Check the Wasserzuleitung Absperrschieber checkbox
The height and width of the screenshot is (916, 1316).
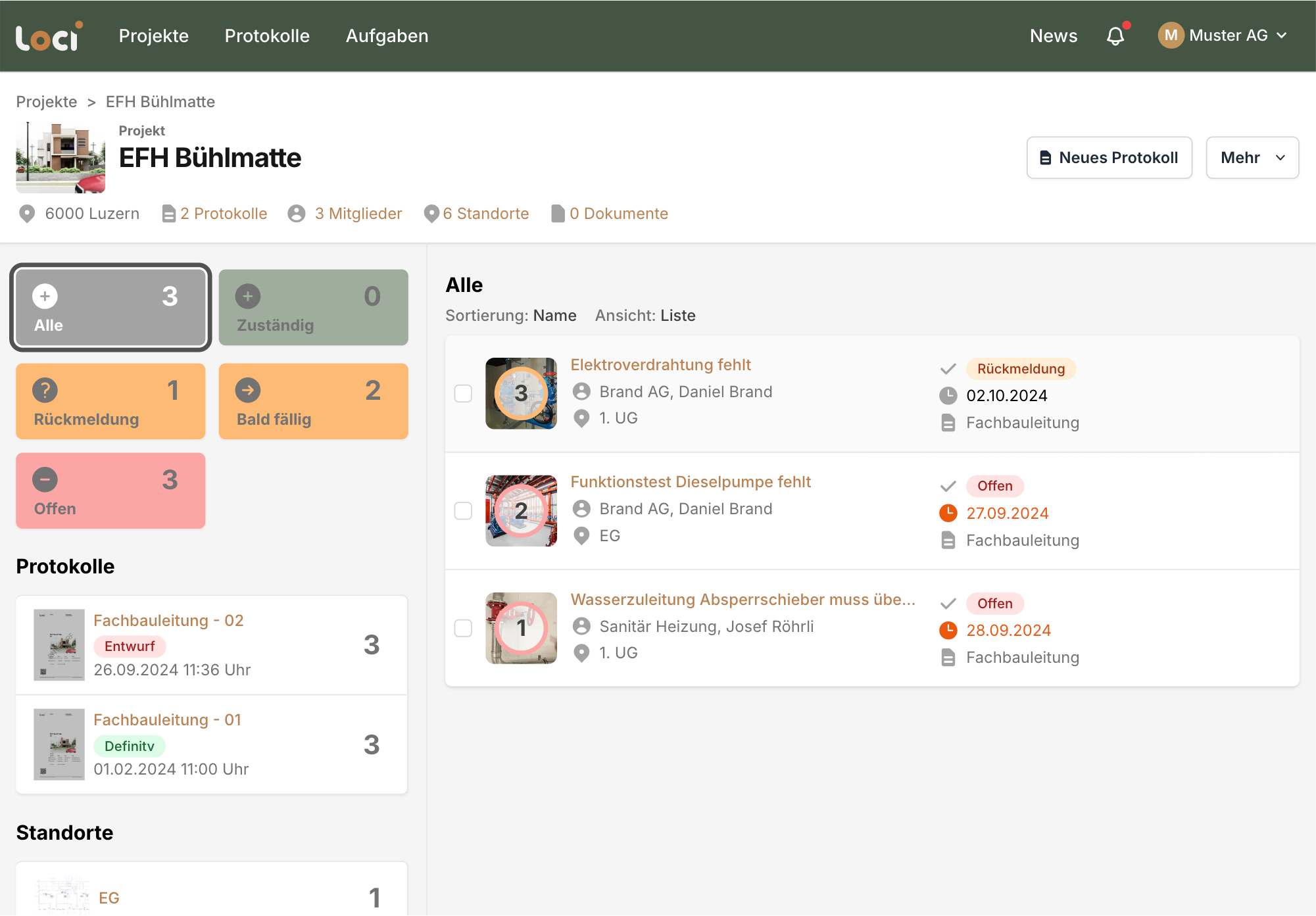pyautogui.click(x=463, y=628)
